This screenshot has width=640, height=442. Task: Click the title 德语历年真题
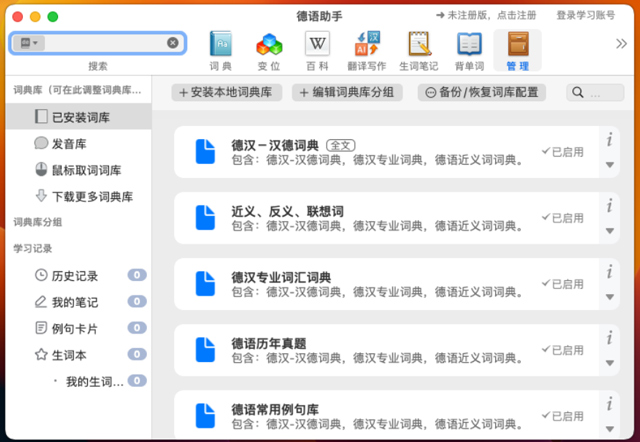coord(269,344)
